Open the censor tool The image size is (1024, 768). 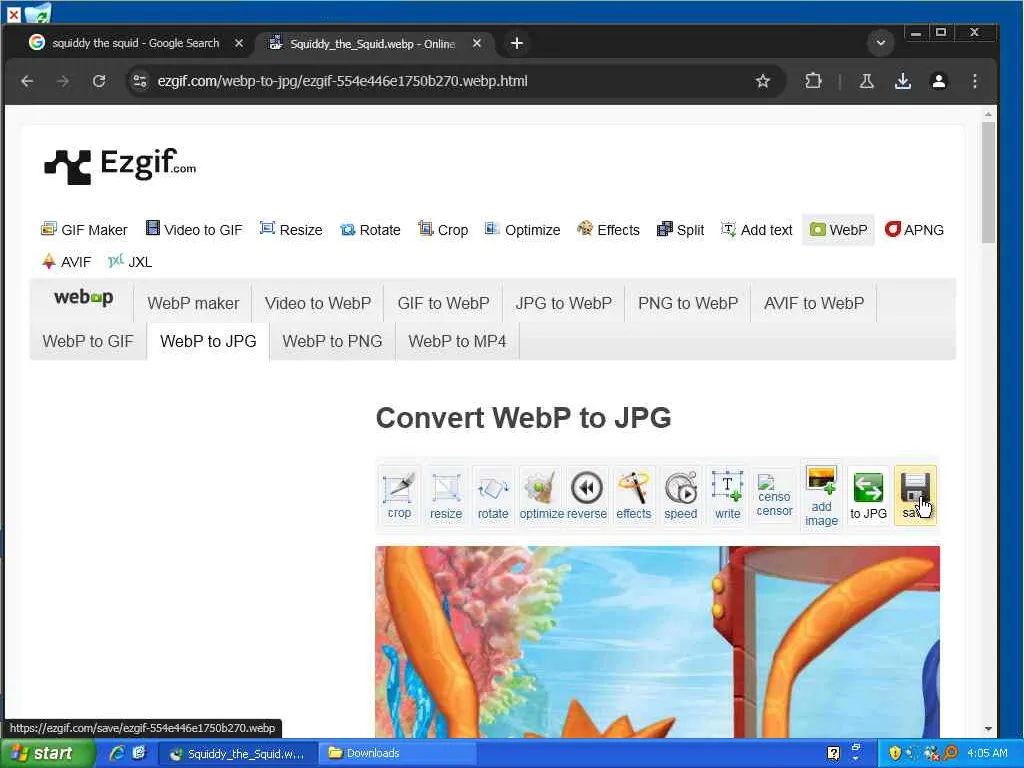775,494
